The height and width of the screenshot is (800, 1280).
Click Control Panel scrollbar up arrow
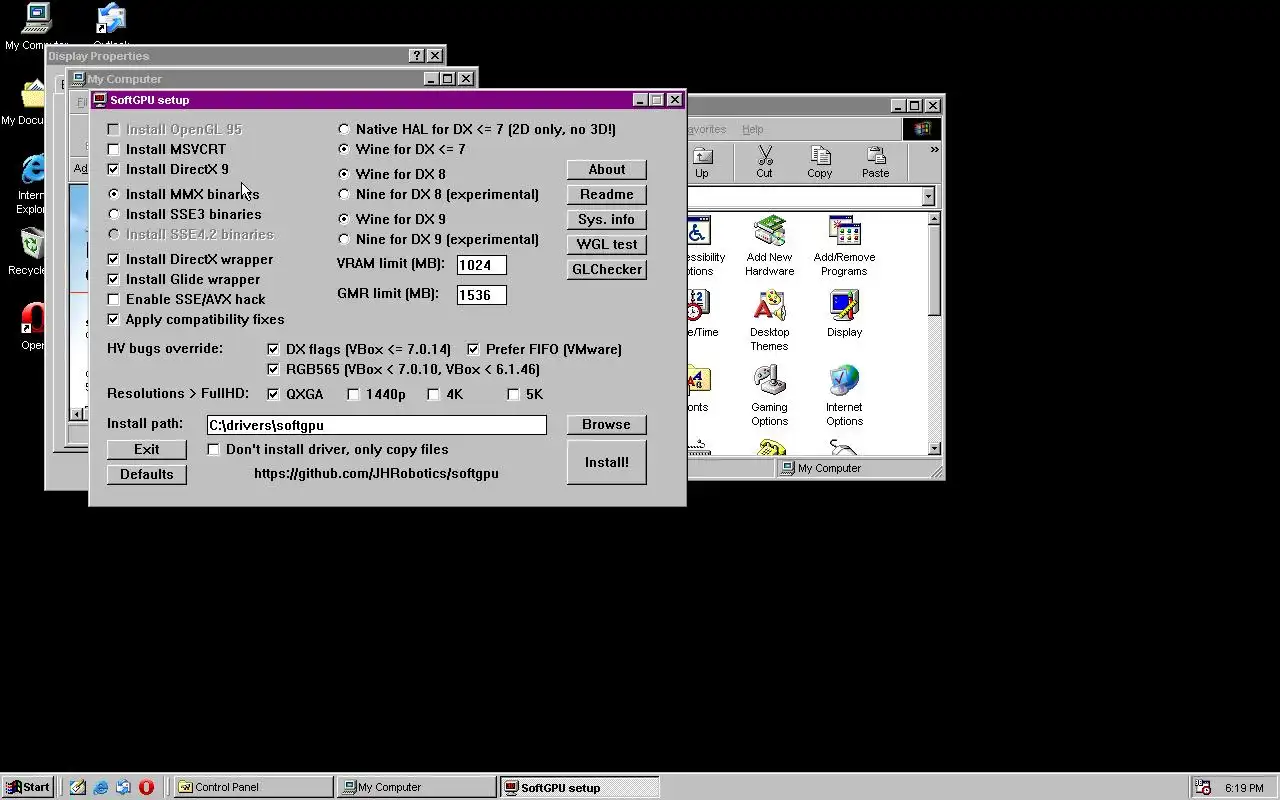[934, 218]
